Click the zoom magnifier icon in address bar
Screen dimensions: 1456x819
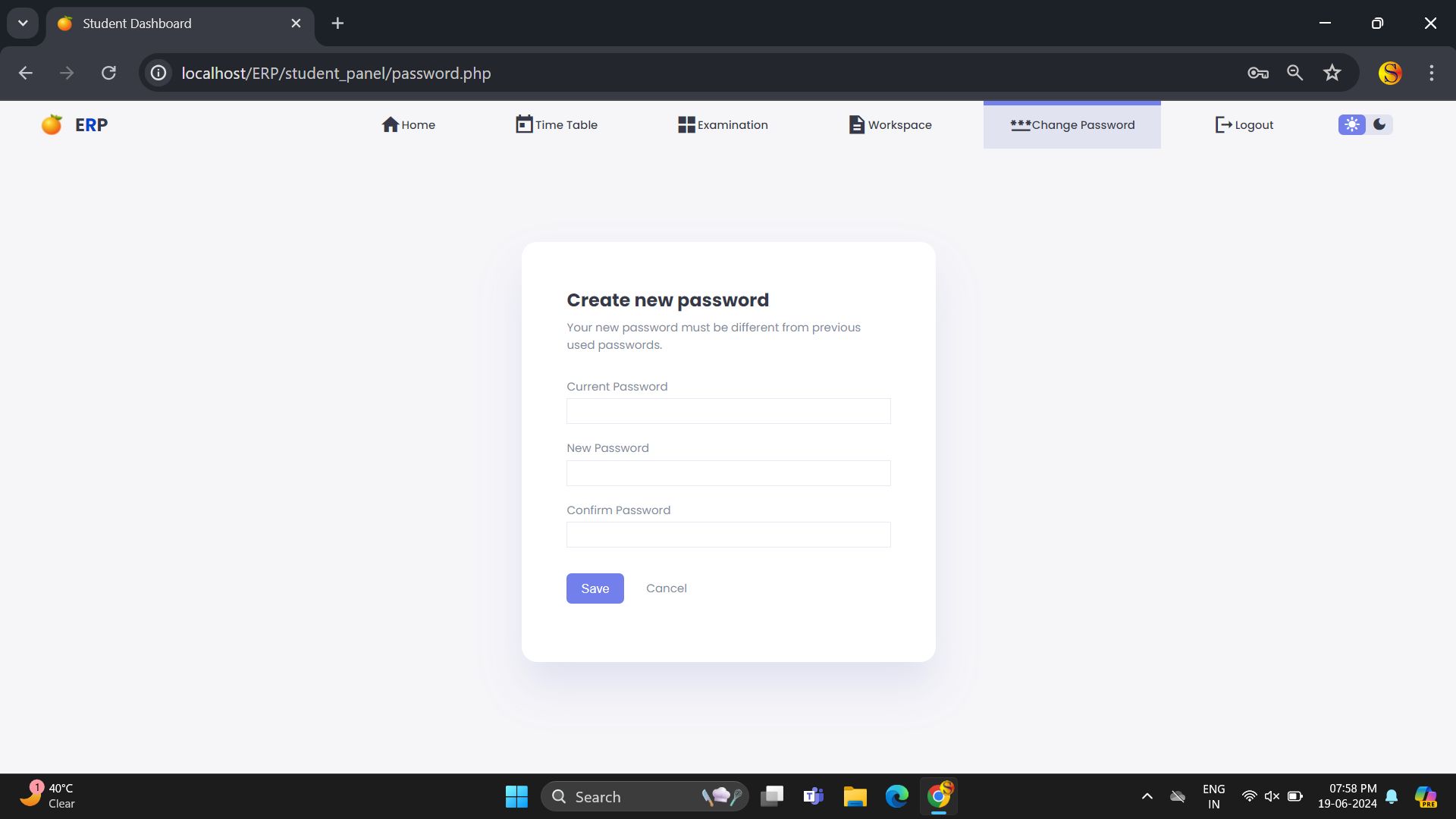pos(1294,73)
